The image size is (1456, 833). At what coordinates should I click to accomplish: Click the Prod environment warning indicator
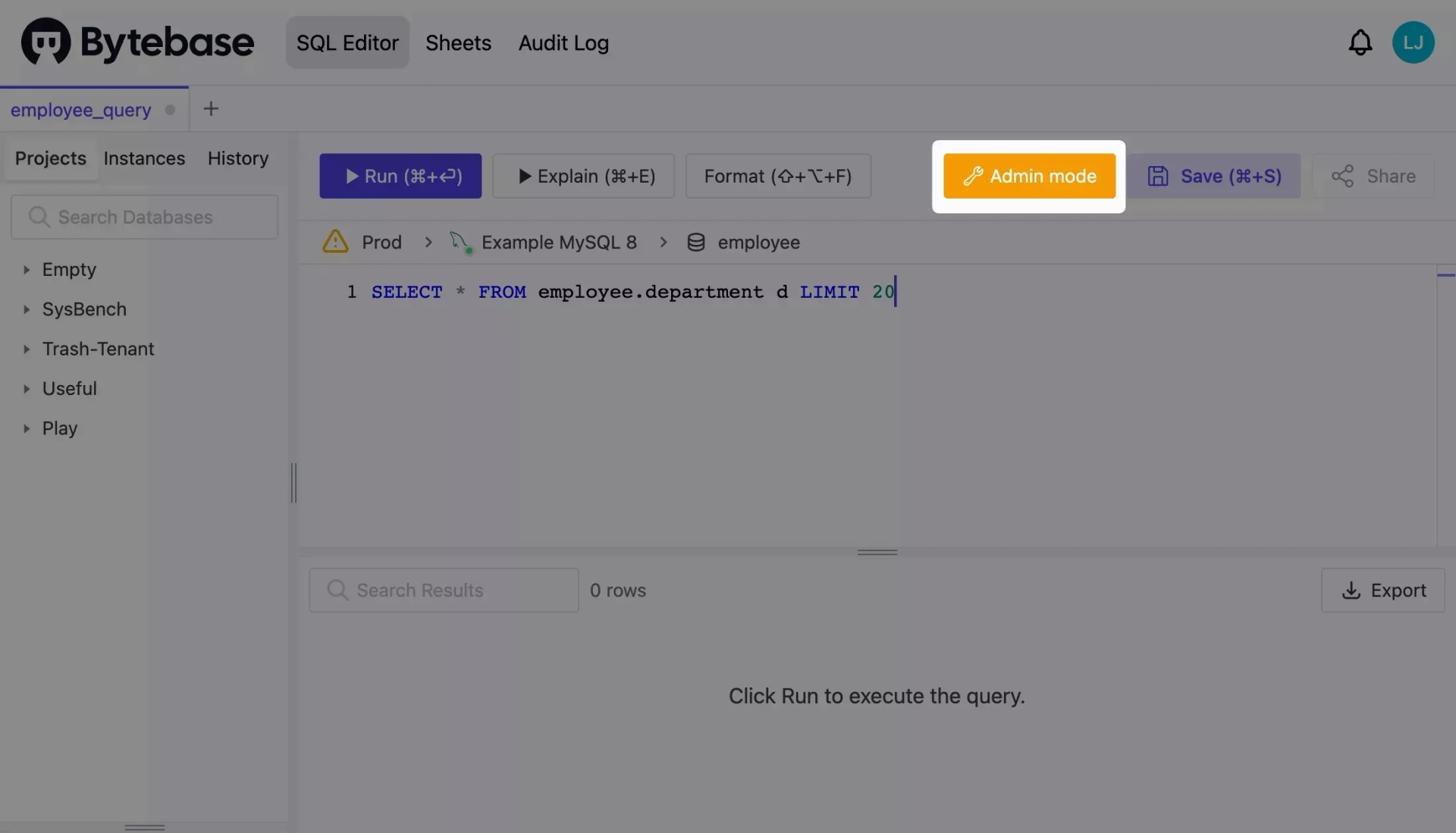[335, 240]
